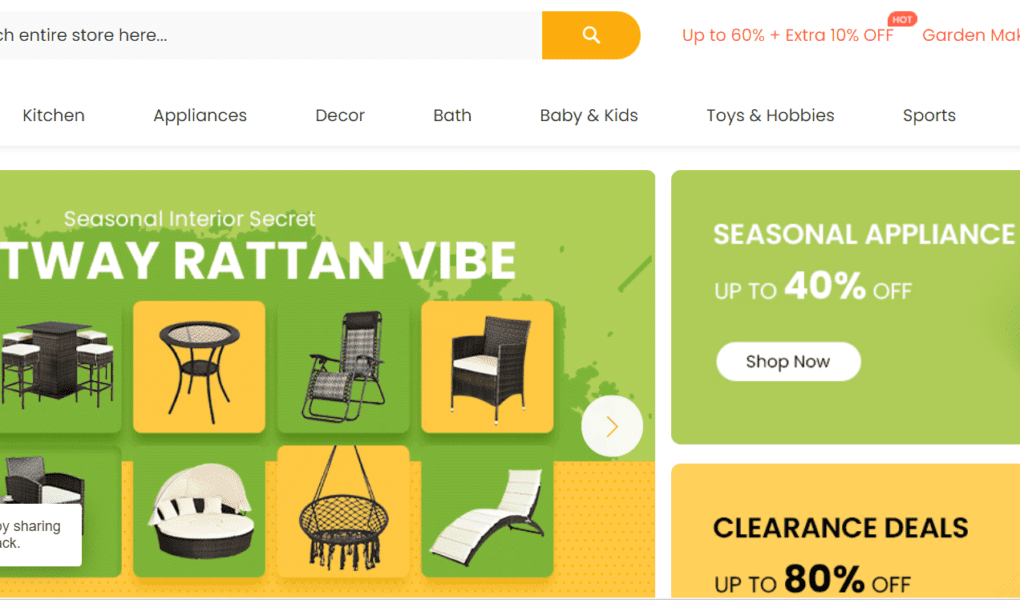The height and width of the screenshot is (600, 1020).
Task: Open the Bath category
Action: tap(452, 115)
